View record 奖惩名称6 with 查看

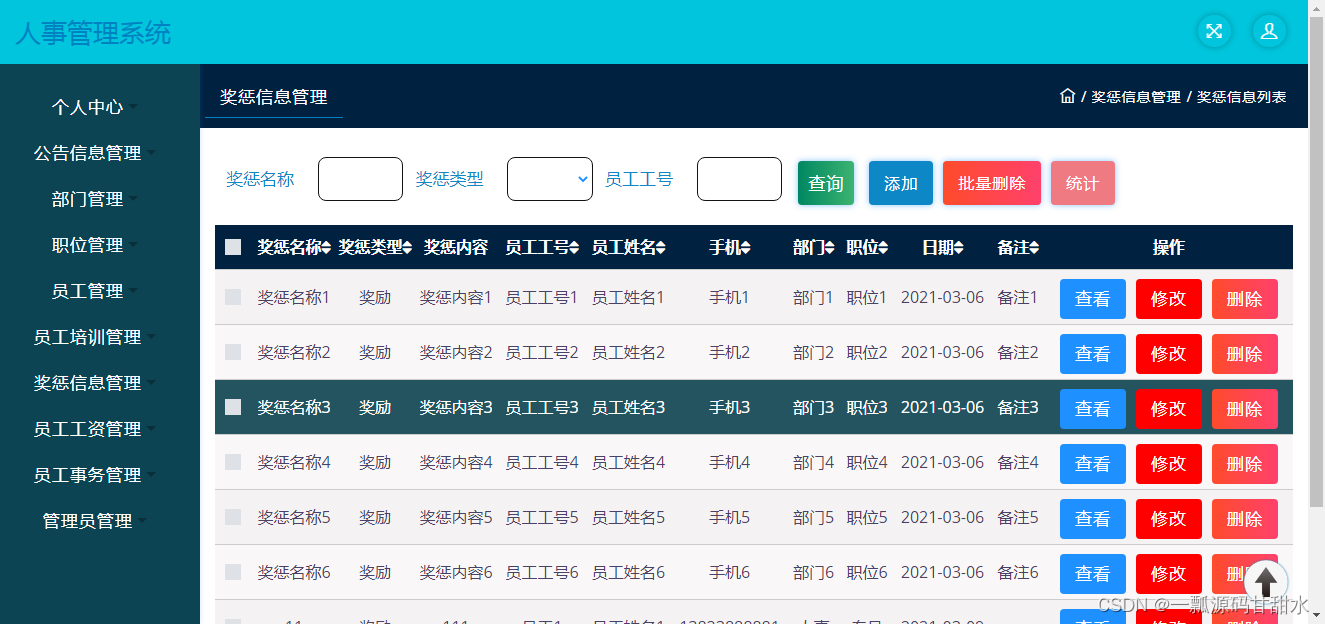click(x=1093, y=574)
